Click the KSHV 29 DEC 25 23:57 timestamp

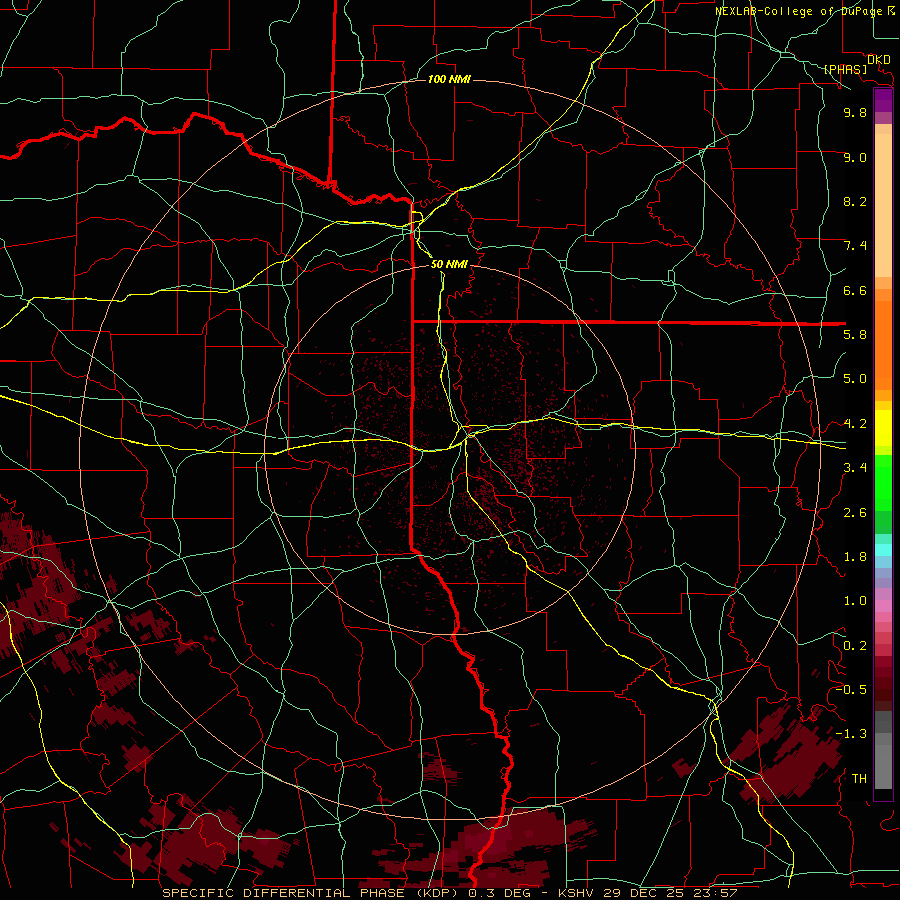point(647,893)
